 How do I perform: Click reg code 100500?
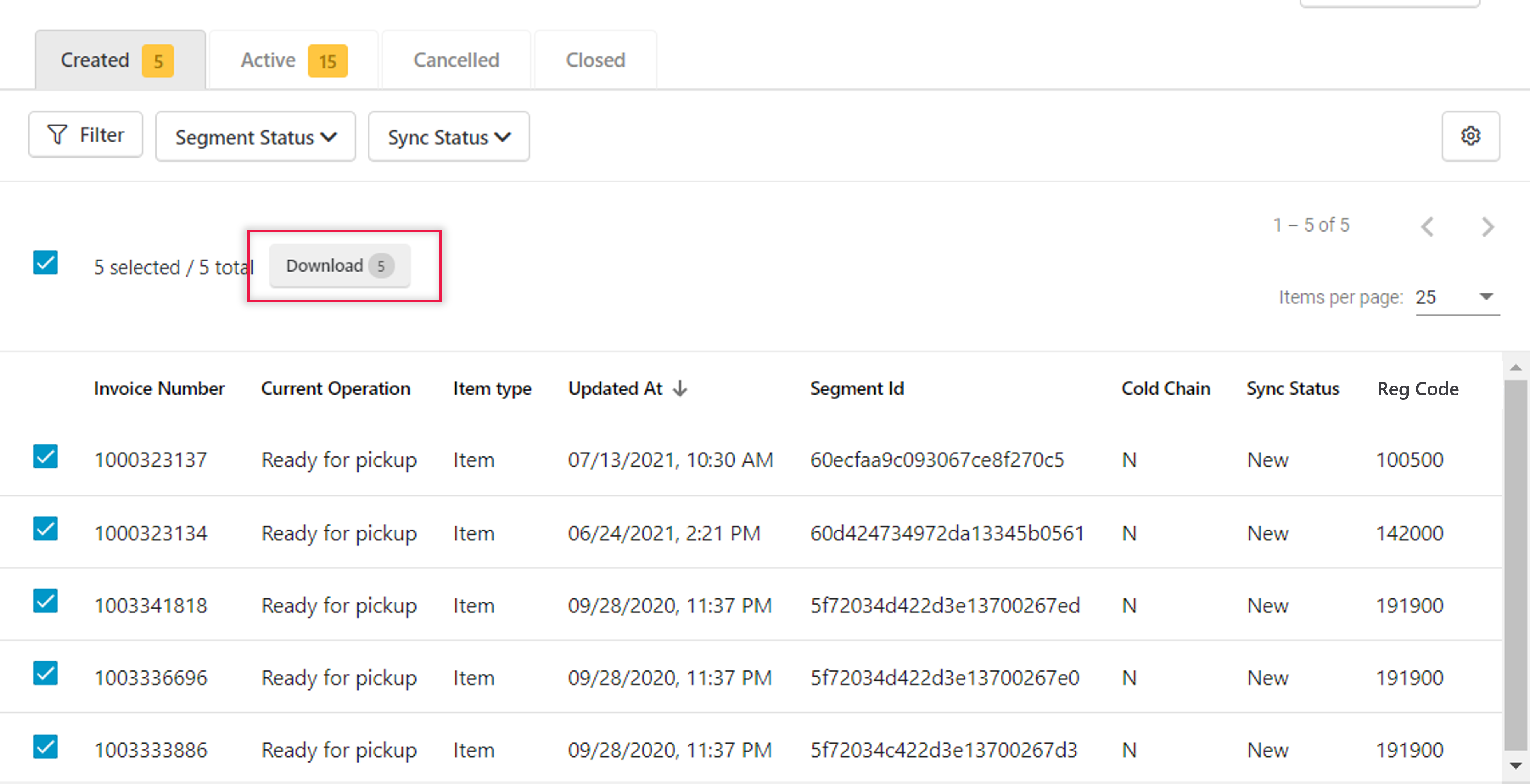[x=1410, y=460]
